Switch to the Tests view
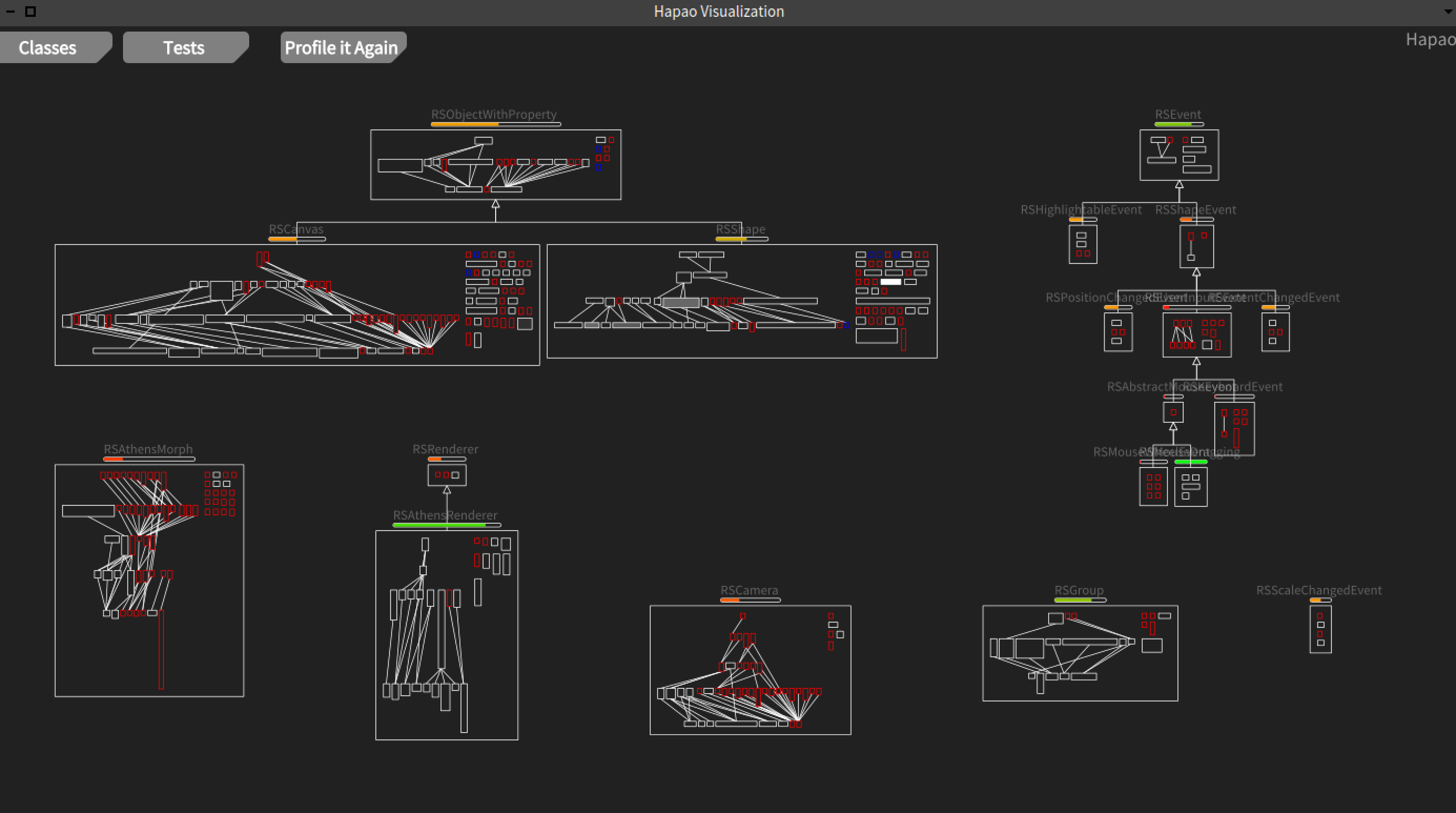 coord(183,47)
